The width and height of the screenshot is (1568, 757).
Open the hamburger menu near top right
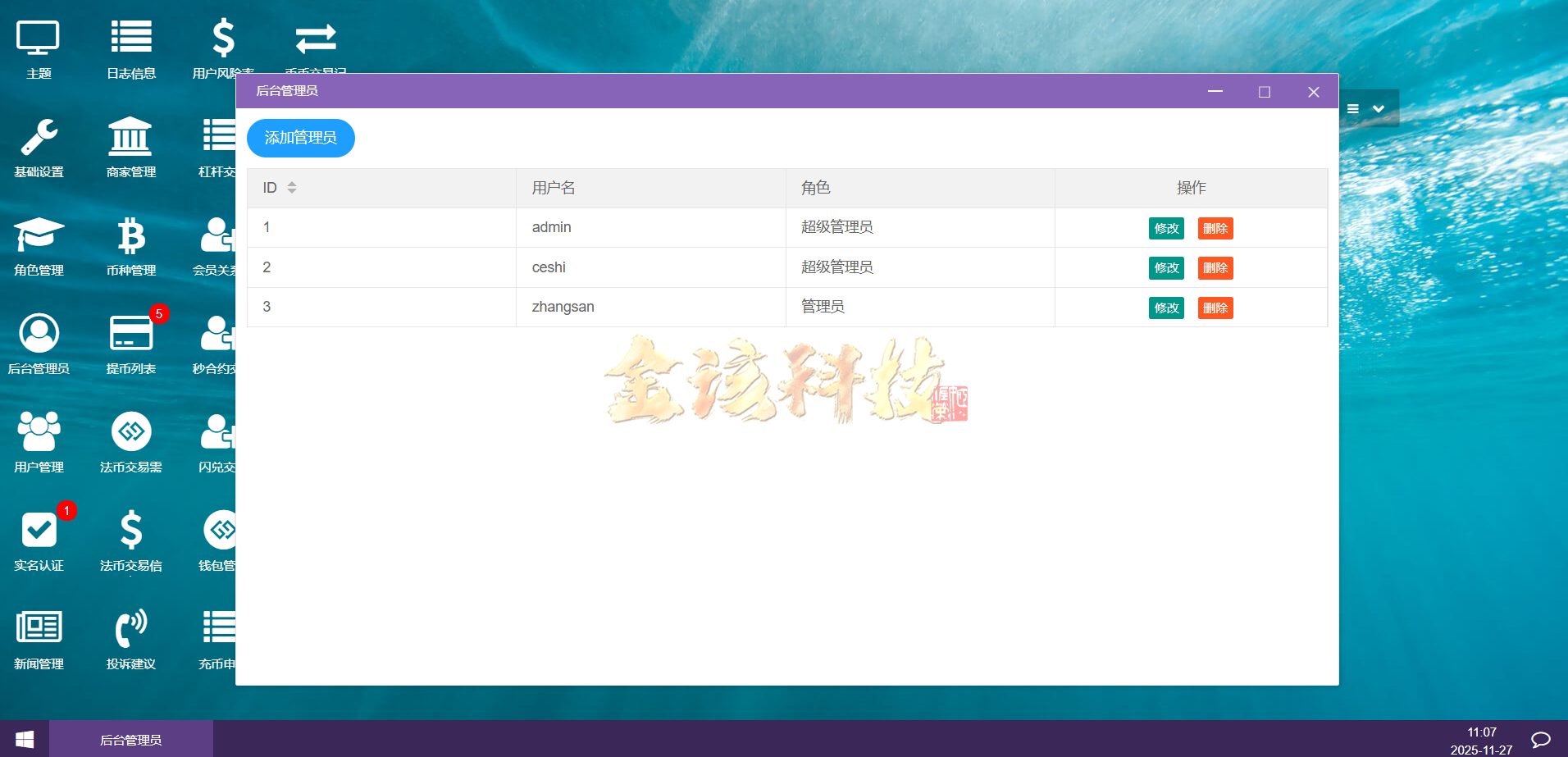click(x=1353, y=107)
